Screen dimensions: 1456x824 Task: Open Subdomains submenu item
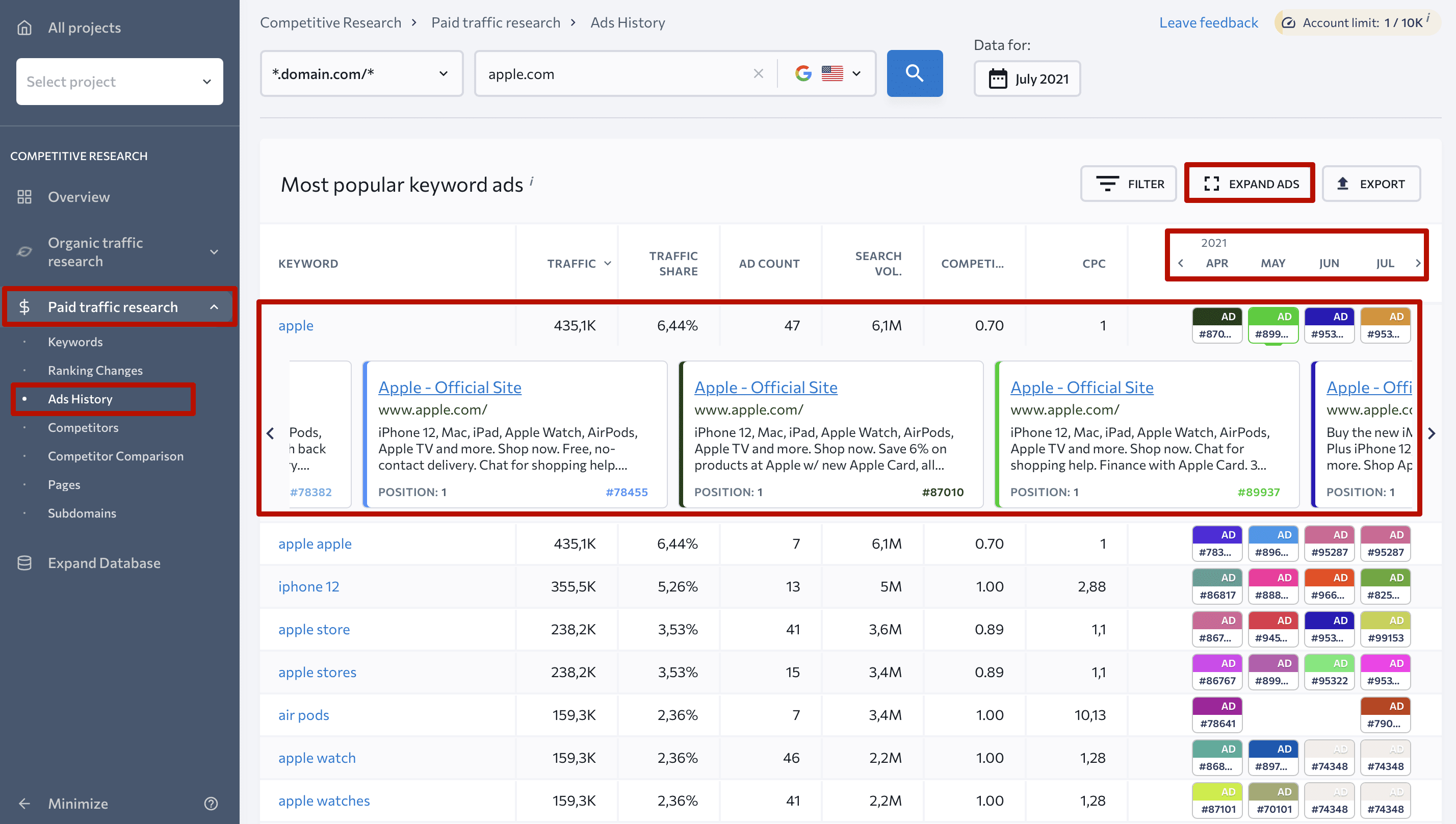coord(82,513)
